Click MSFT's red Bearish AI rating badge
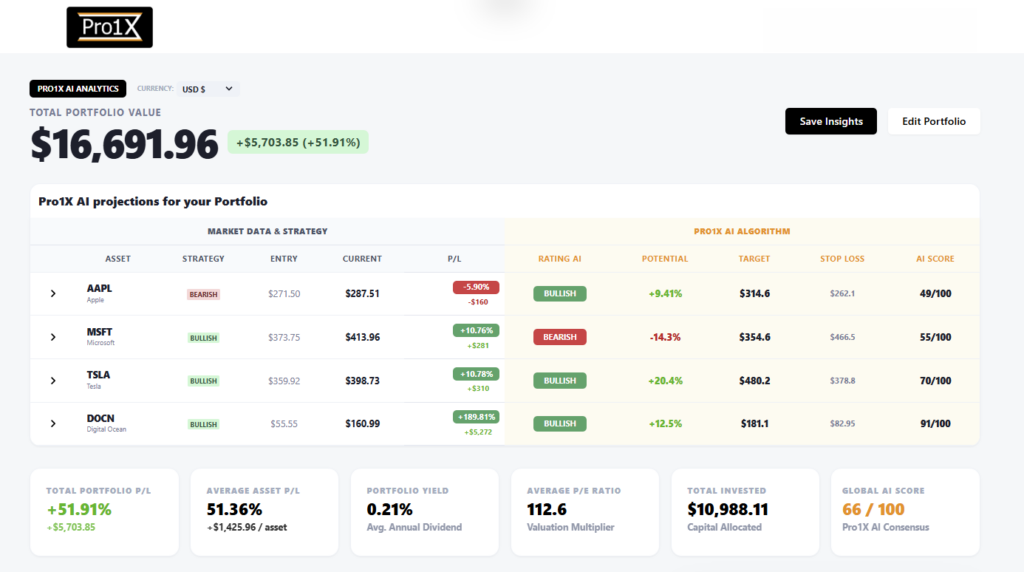The height and width of the screenshot is (572, 1024). (x=560, y=337)
